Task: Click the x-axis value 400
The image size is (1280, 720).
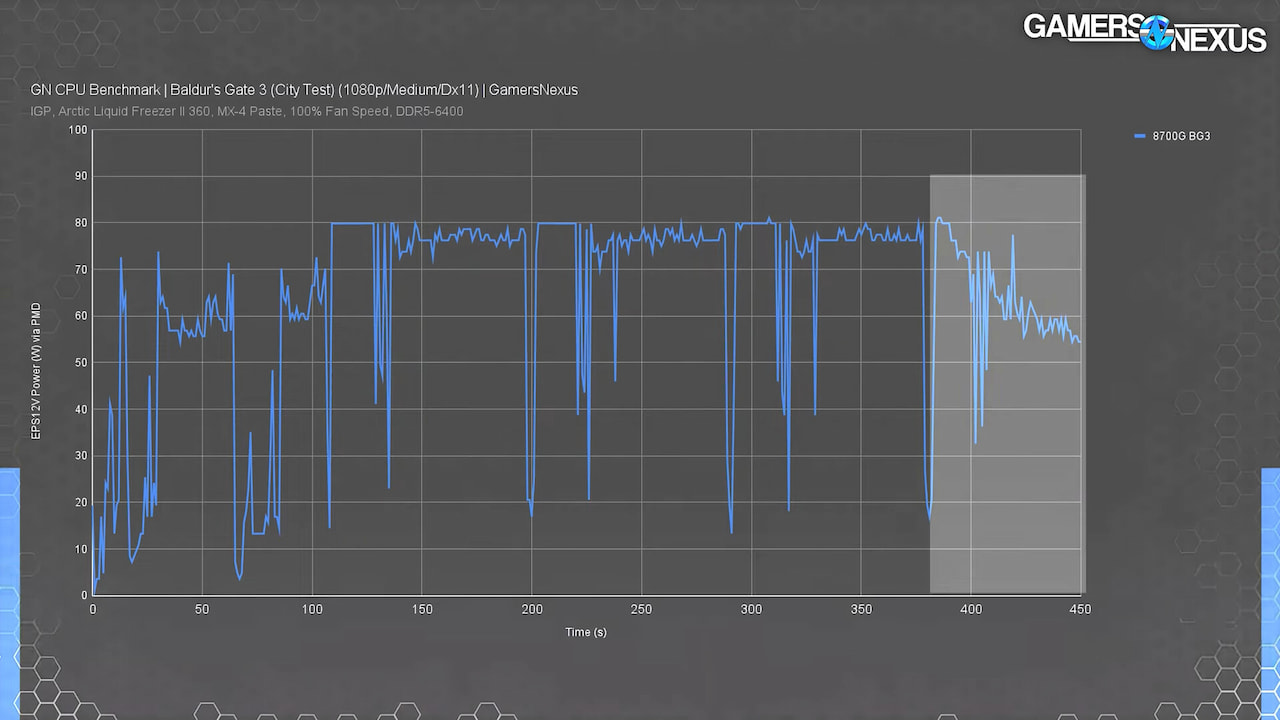Action: pos(971,609)
